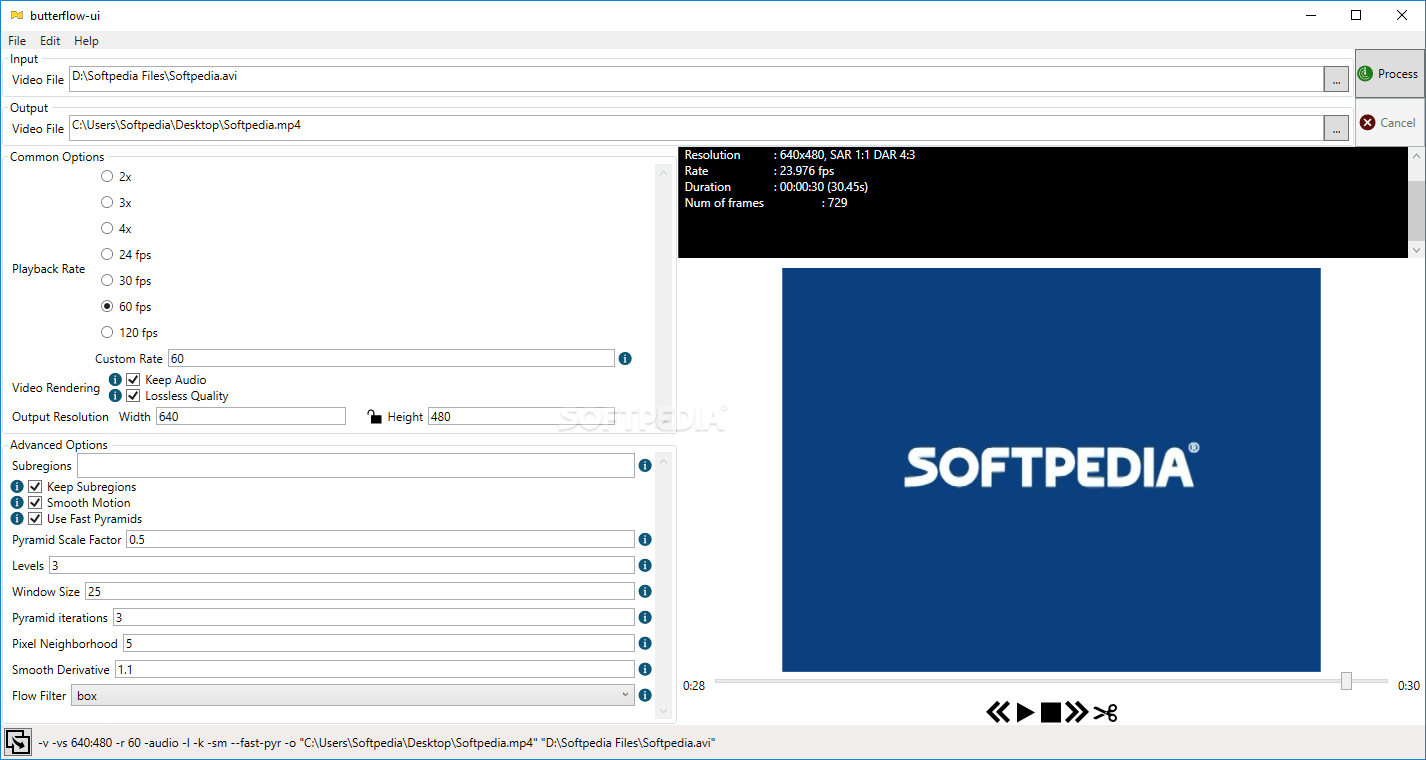
Task: Click the info icon for Window Size
Action: coord(645,592)
